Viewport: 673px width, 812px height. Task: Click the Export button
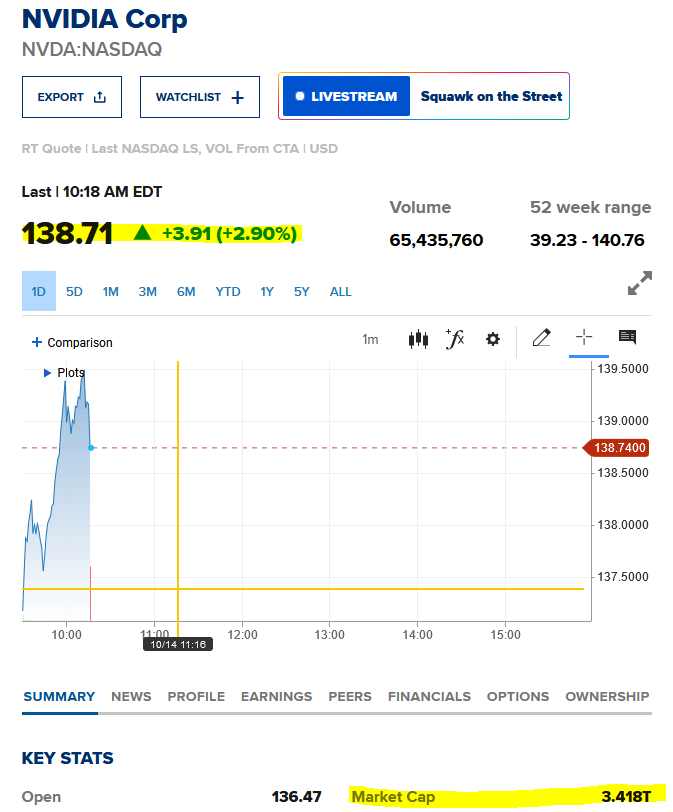coord(72,97)
